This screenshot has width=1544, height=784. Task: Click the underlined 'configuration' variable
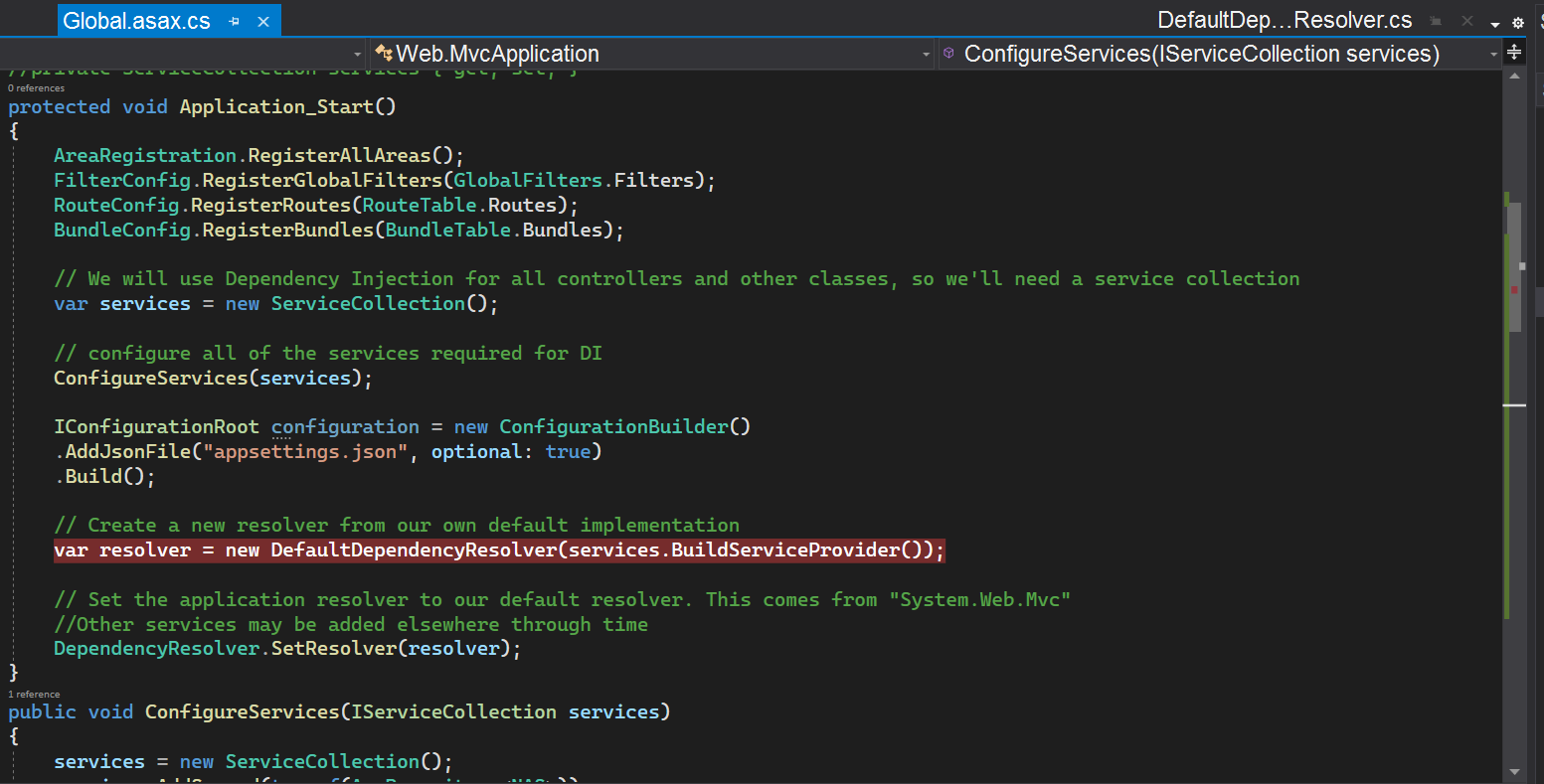[345, 427]
